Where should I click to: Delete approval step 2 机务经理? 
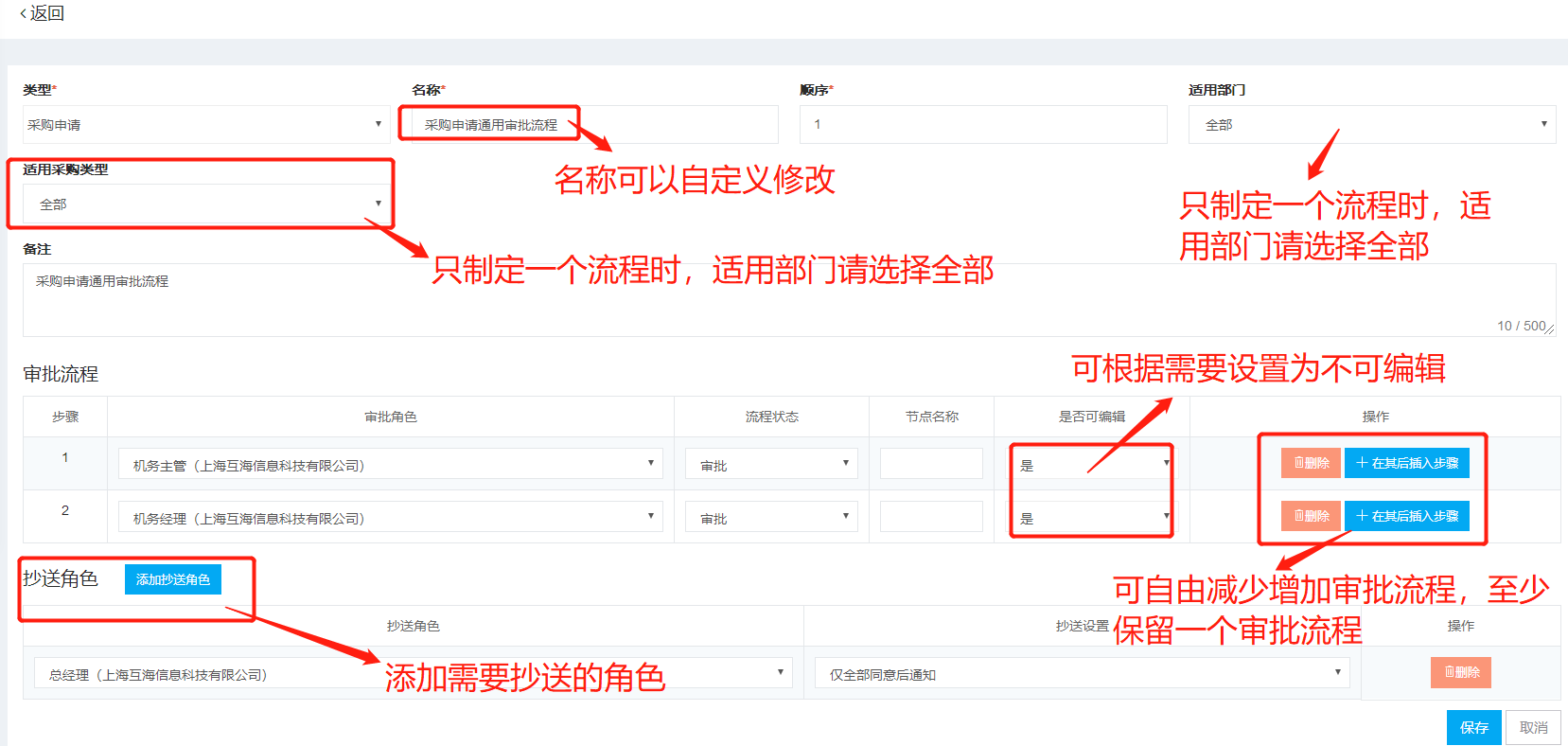click(x=1311, y=516)
